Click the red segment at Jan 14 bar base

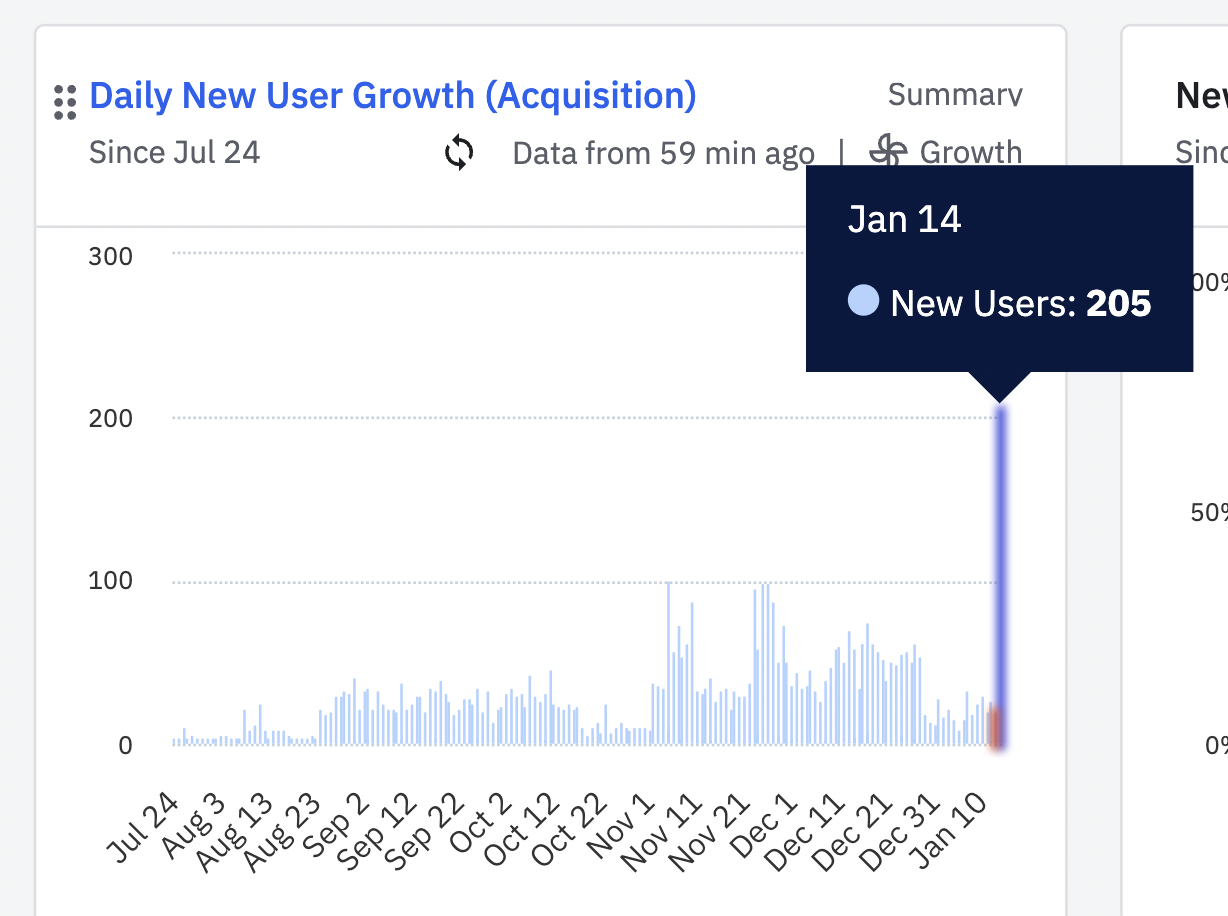click(x=995, y=727)
